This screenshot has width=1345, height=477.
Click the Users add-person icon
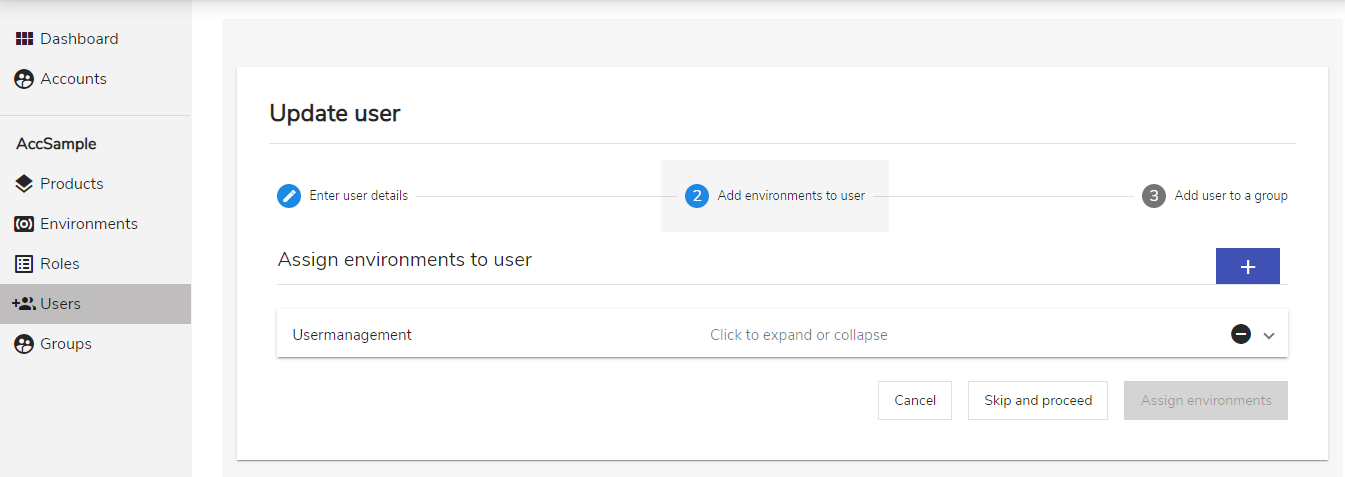[x=24, y=304]
